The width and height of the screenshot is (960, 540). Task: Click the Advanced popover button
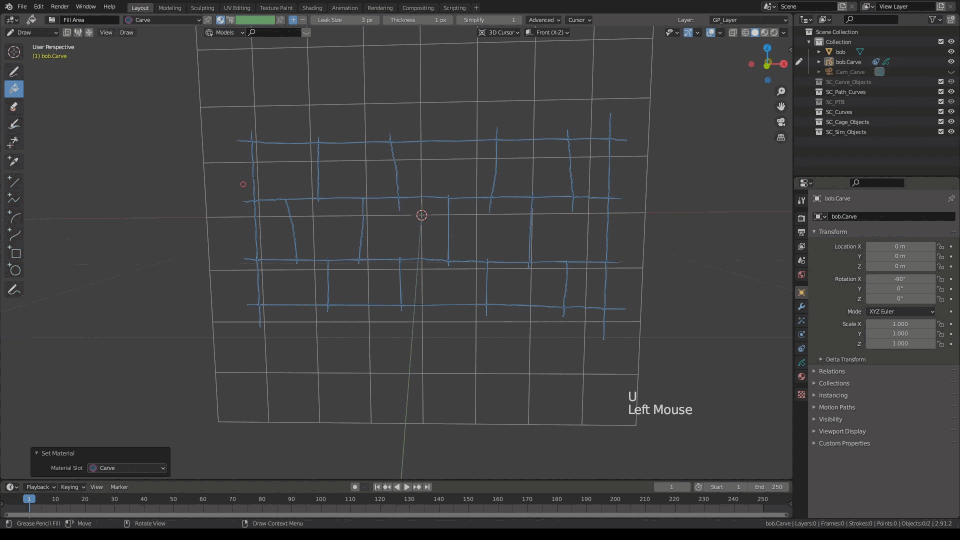(543, 19)
